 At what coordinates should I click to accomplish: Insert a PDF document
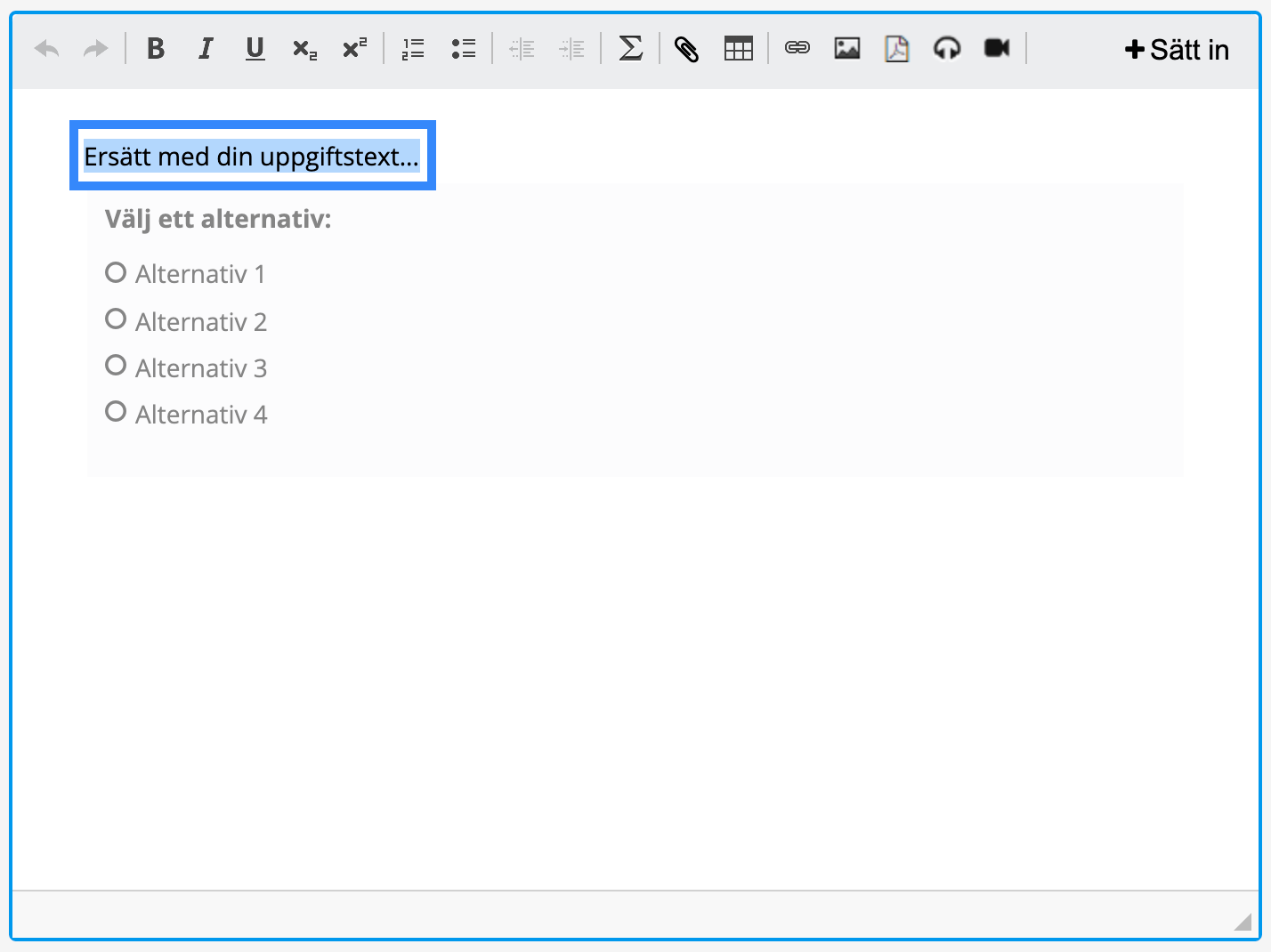[897, 49]
